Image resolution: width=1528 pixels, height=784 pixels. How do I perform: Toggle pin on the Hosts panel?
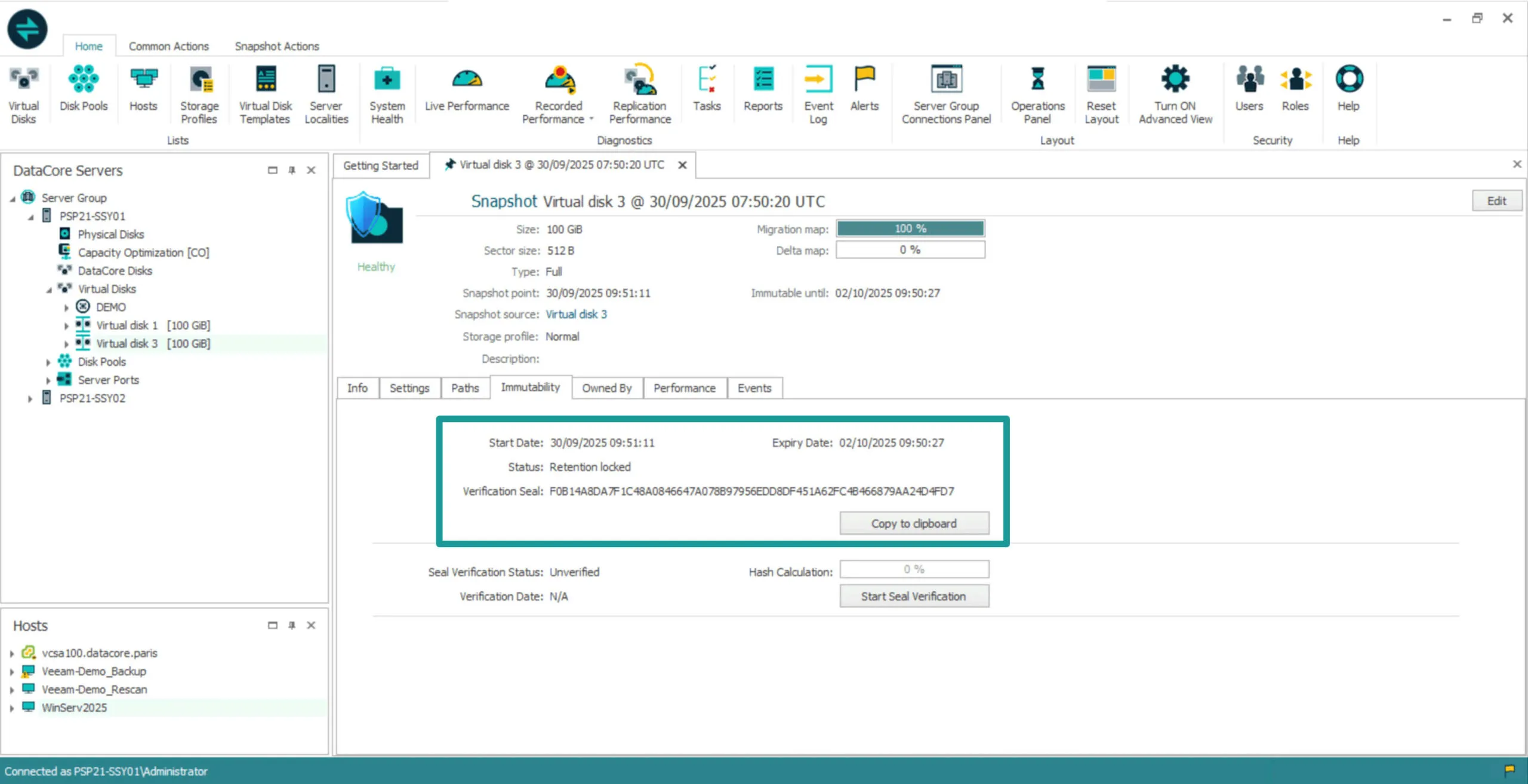tap(292, 625)
